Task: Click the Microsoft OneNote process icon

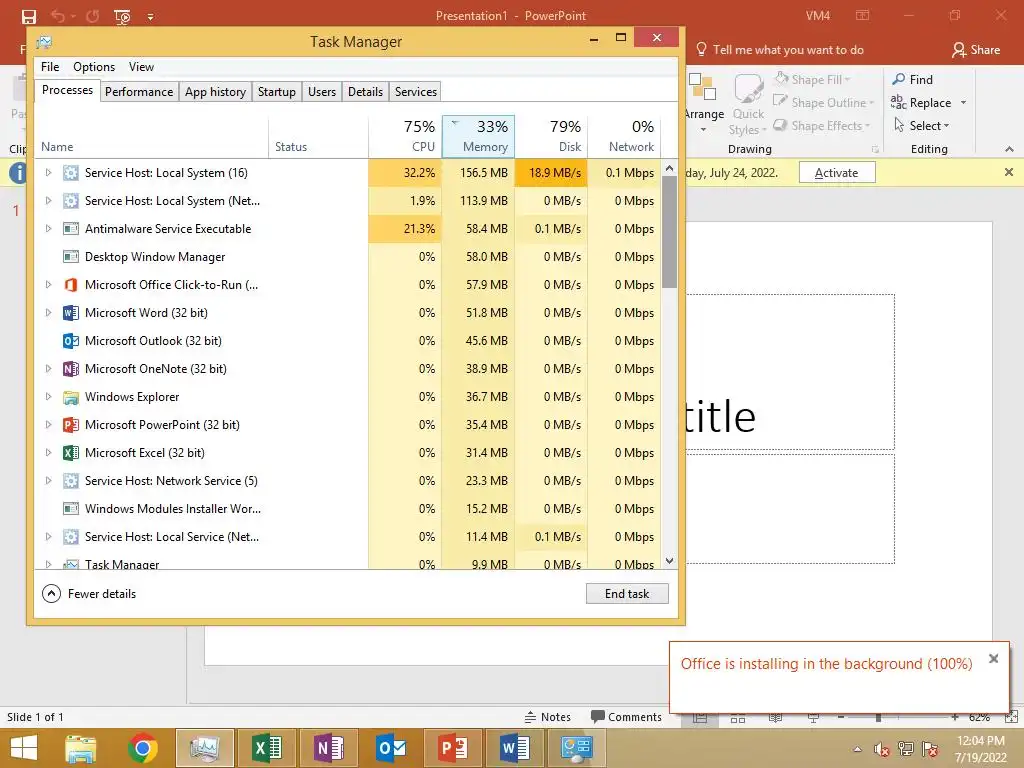Action: [x=71, y=368]
